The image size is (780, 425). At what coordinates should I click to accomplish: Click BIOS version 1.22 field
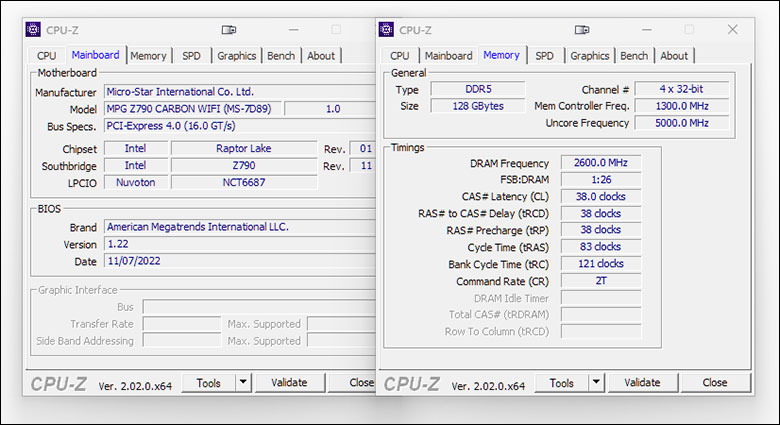(x=240, y=244)
